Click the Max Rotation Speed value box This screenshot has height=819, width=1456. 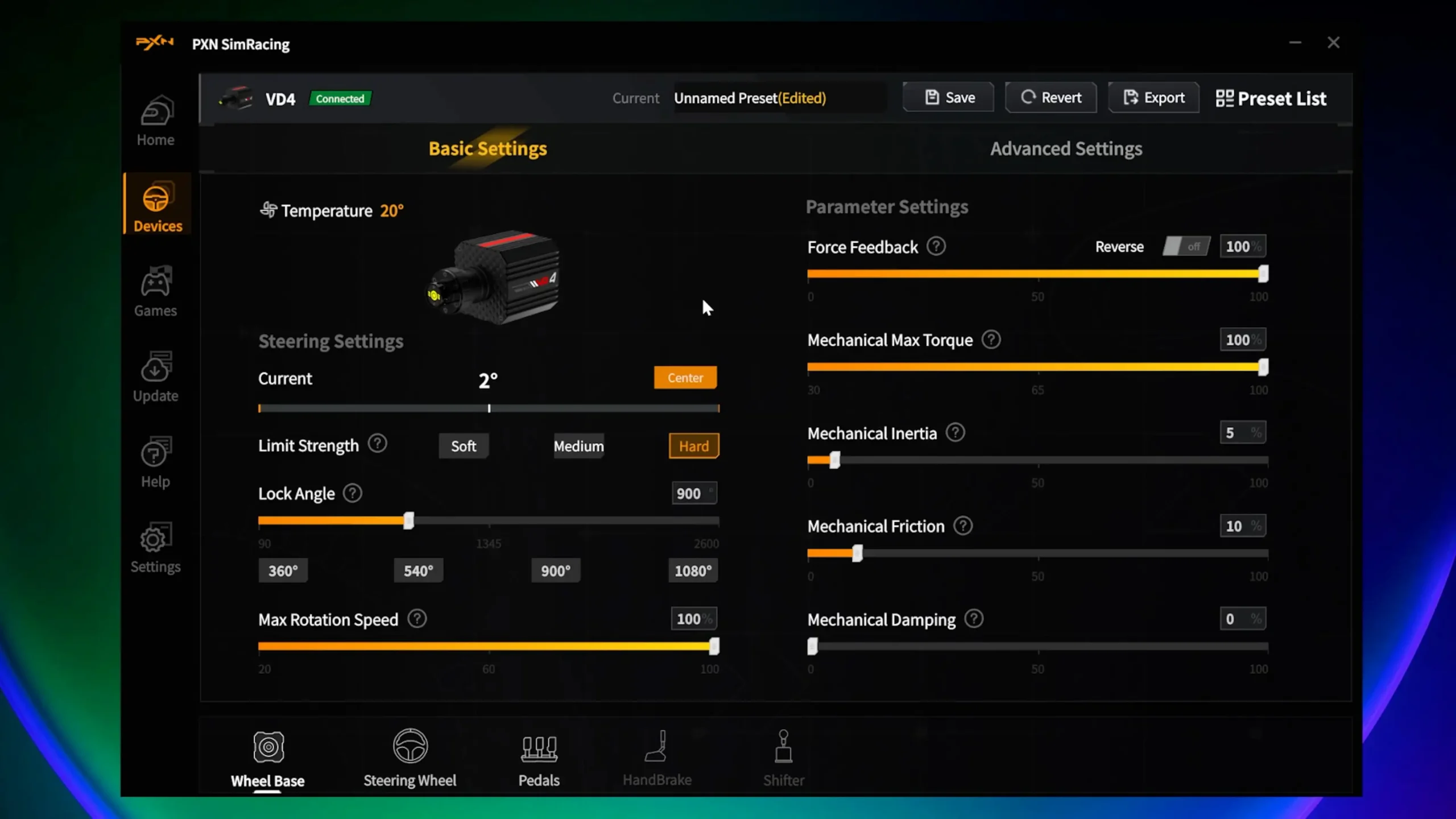694,619
